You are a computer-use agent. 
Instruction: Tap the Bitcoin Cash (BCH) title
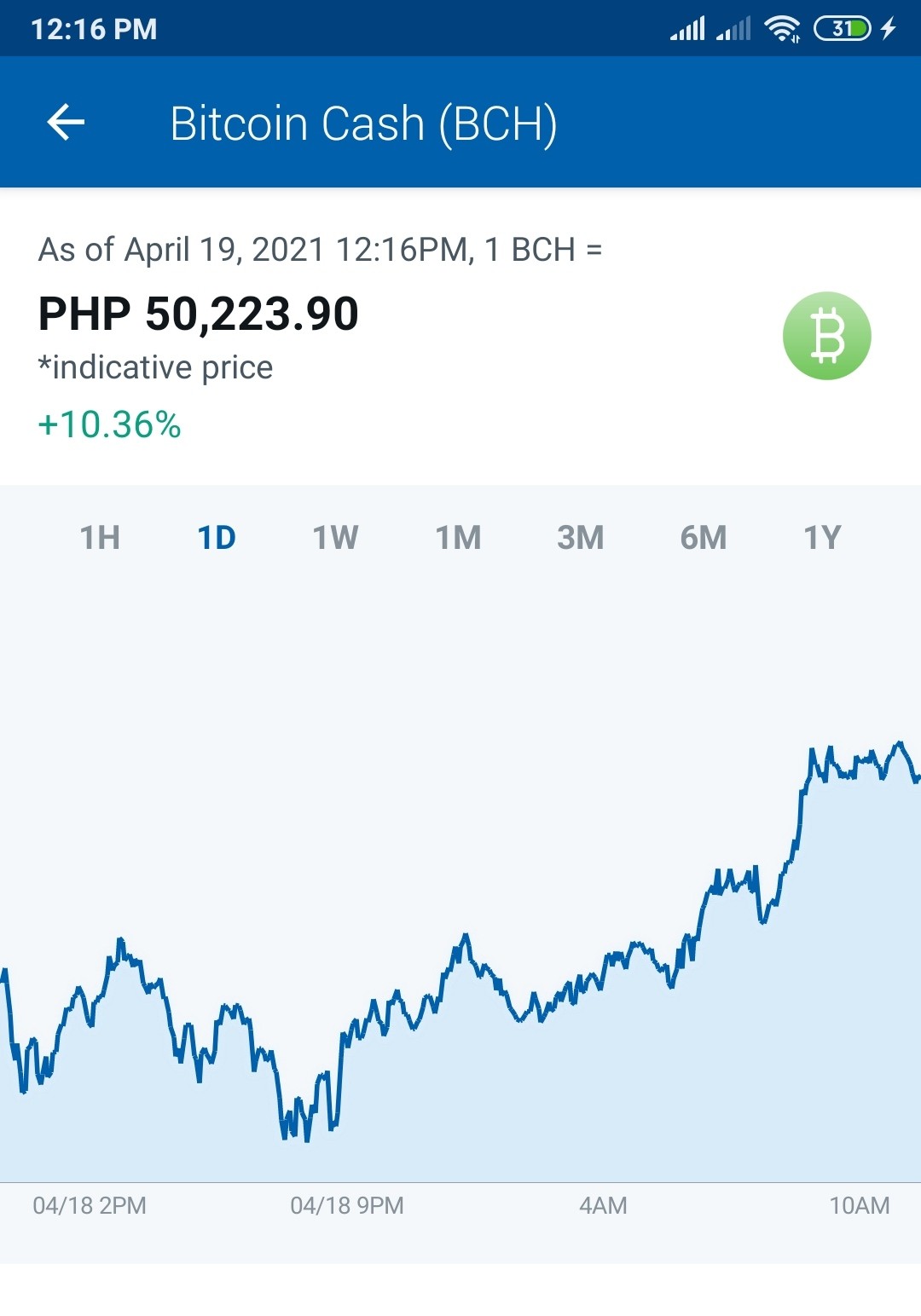[x=363, y=124]
